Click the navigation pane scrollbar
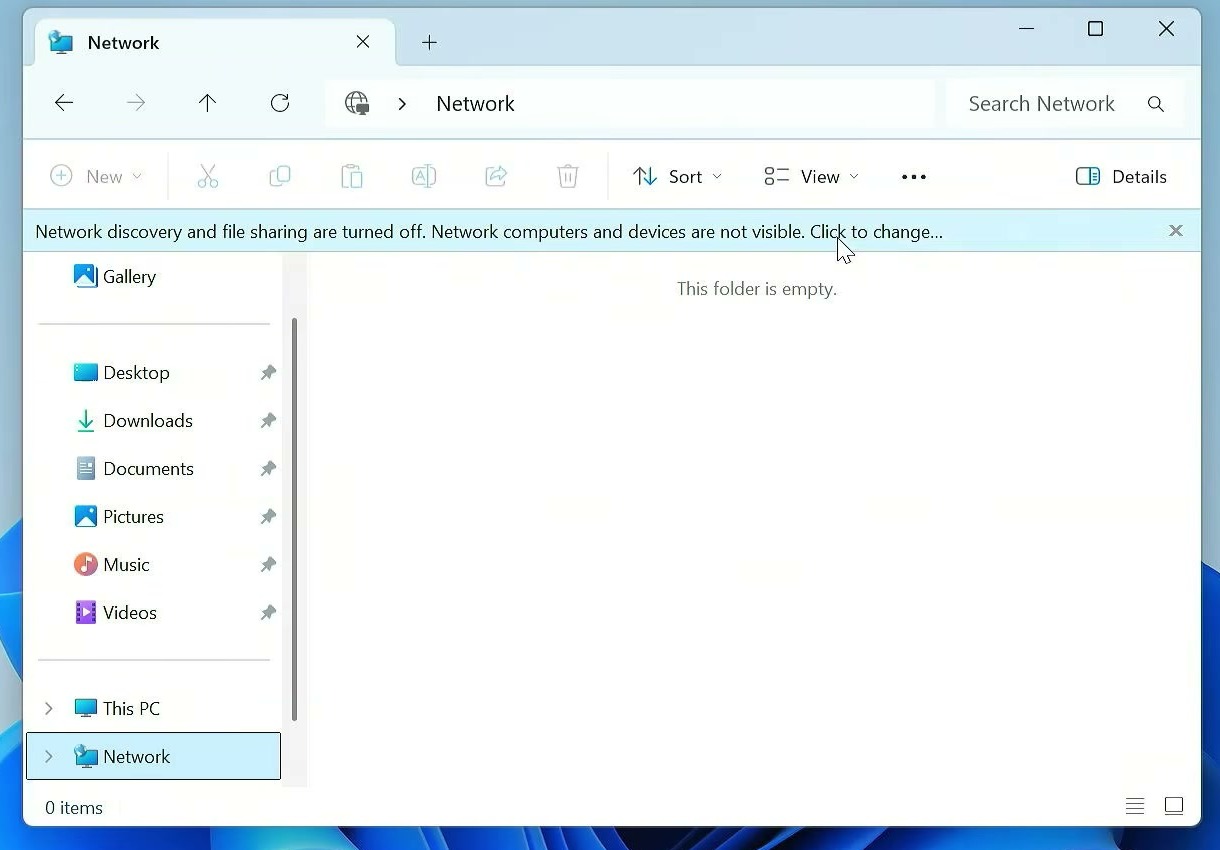The height and width of the screenshot is (850, 1220). [x=294, y=518]
